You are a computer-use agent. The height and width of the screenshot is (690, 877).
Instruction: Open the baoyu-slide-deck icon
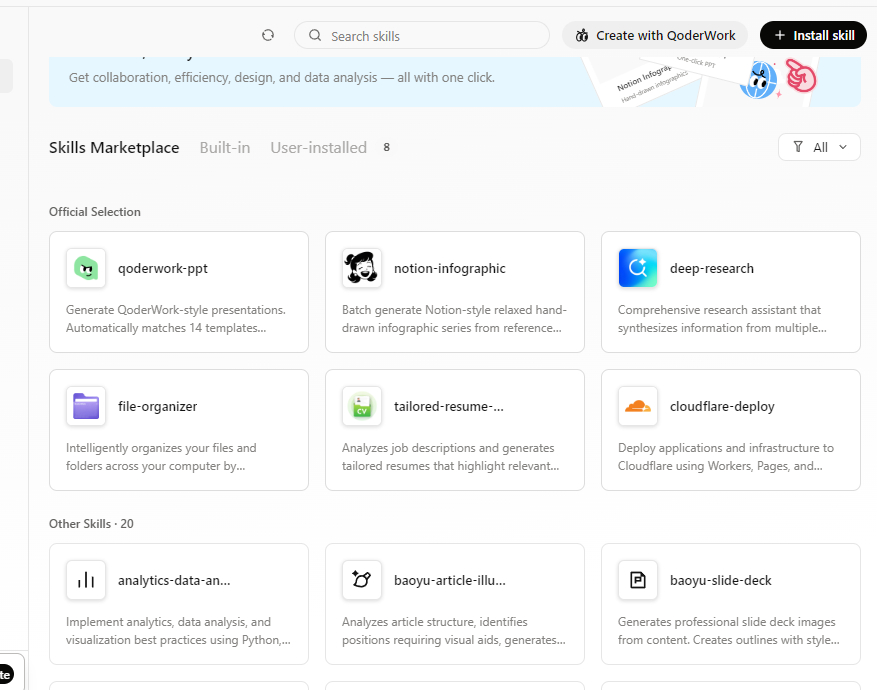point(637,580)
